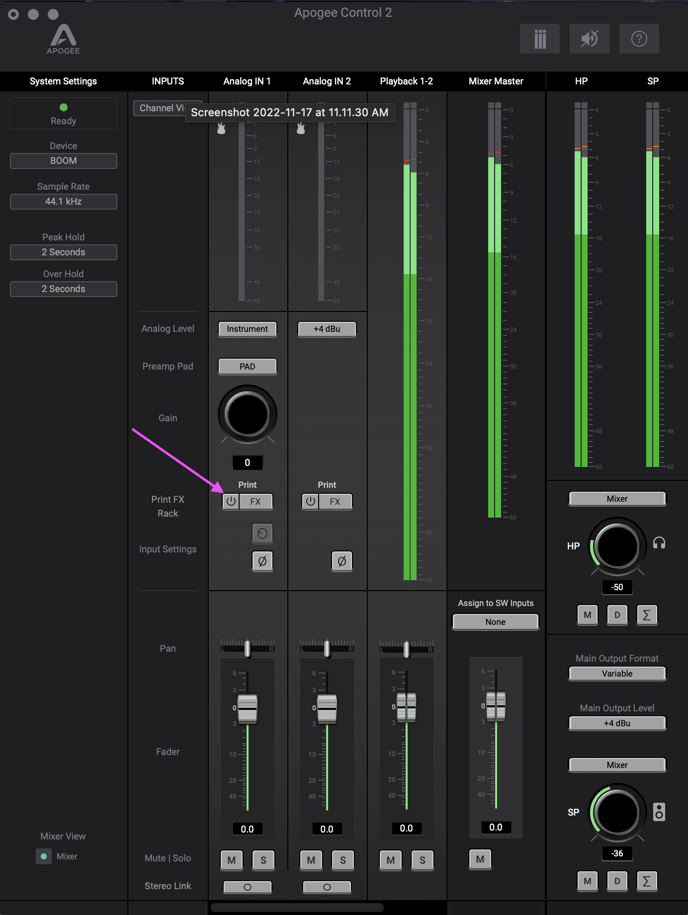Viewport: 688px width, 915px height.
Task: Toggle Stereo Link under Analog IN 2
Action: [327, 886]
